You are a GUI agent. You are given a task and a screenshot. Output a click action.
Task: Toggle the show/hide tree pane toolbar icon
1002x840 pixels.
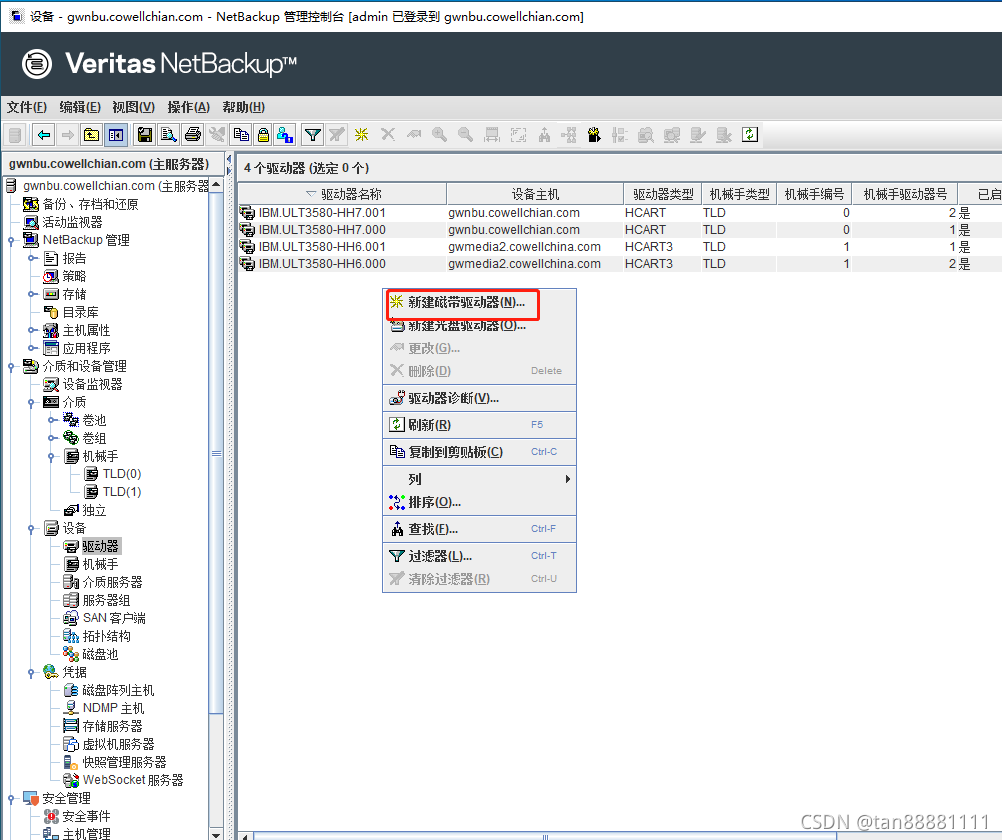point(116,135)
